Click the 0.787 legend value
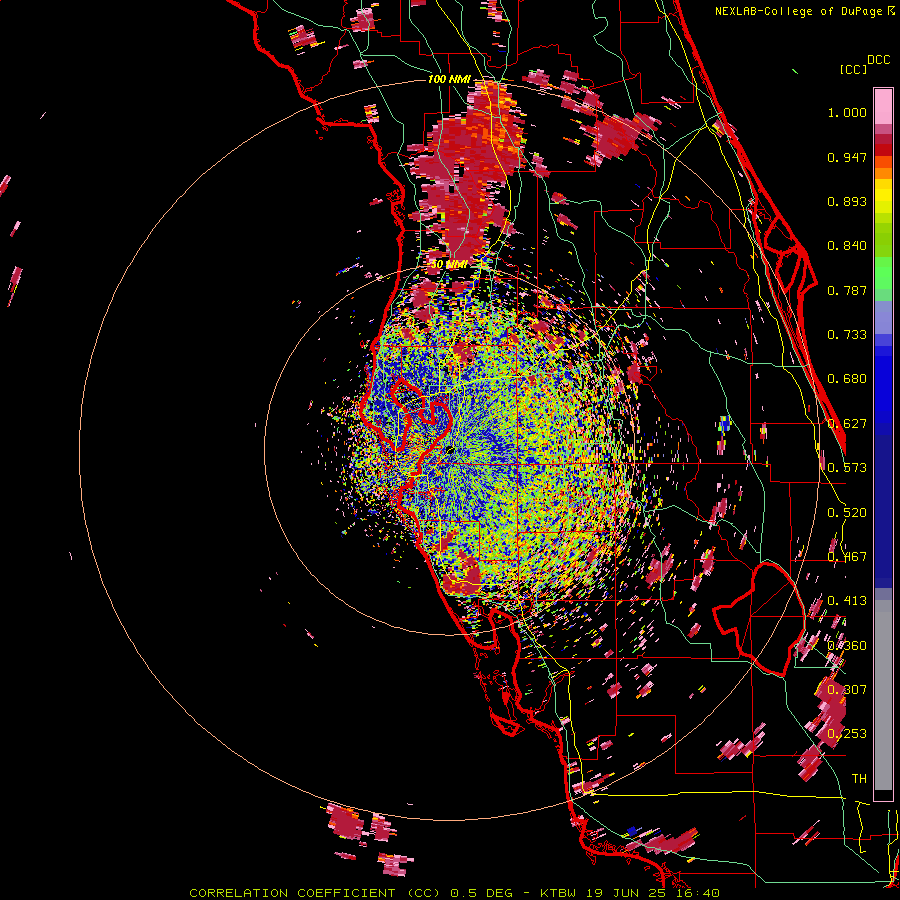 point(847,290)
